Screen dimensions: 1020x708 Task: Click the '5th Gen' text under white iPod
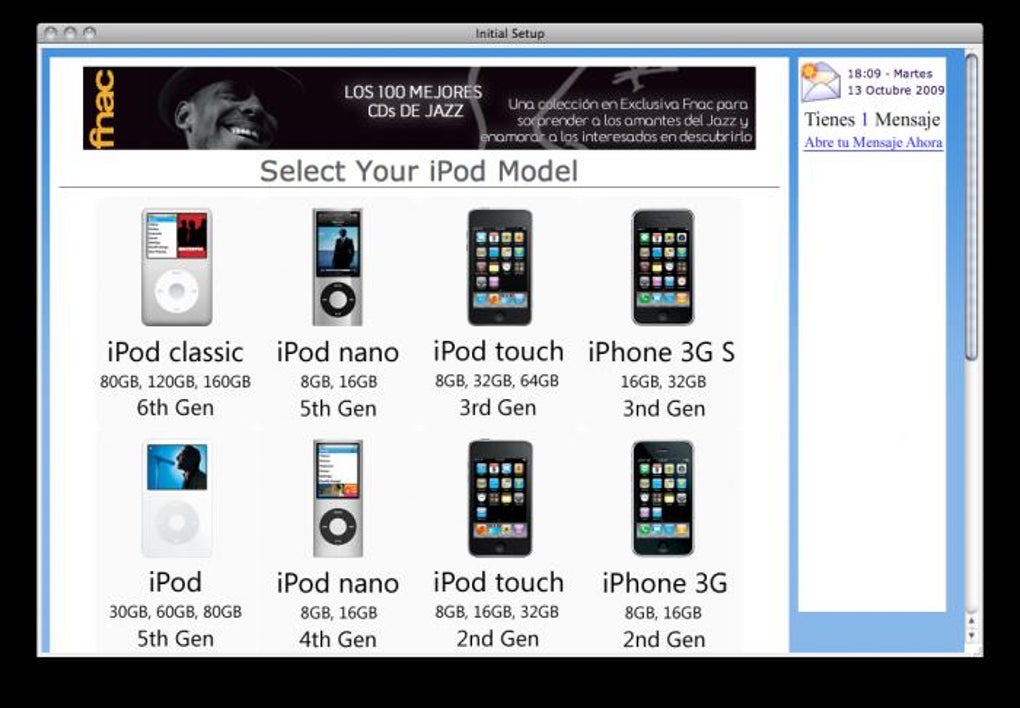[x=175, y=638]
